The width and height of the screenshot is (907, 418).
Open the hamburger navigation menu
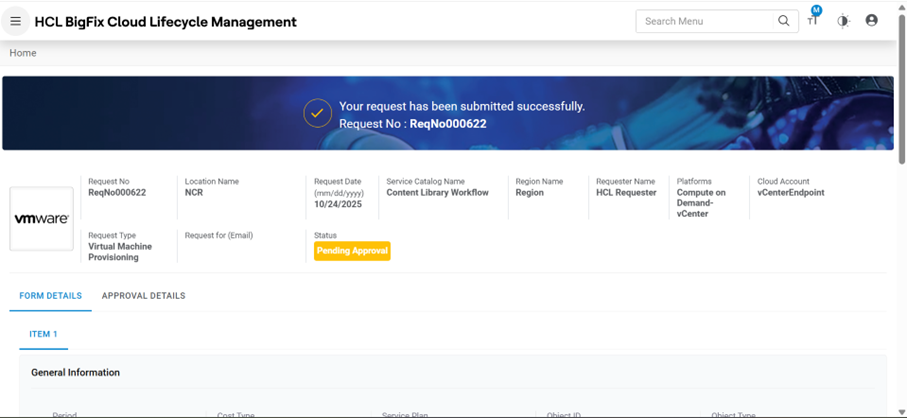pyautogui.click(x=15, y=21)
